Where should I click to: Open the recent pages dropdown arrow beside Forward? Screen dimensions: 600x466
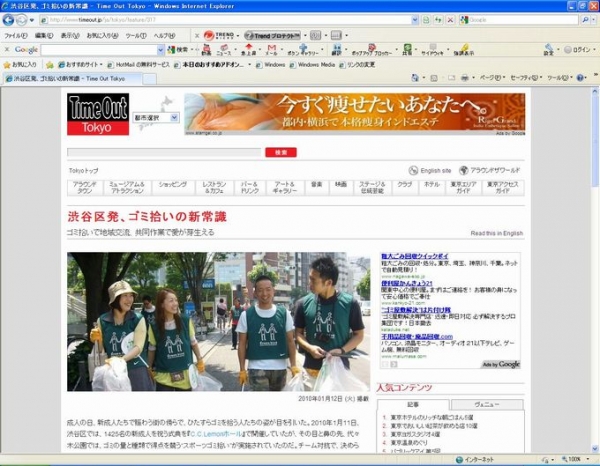[x=32, y=20]
